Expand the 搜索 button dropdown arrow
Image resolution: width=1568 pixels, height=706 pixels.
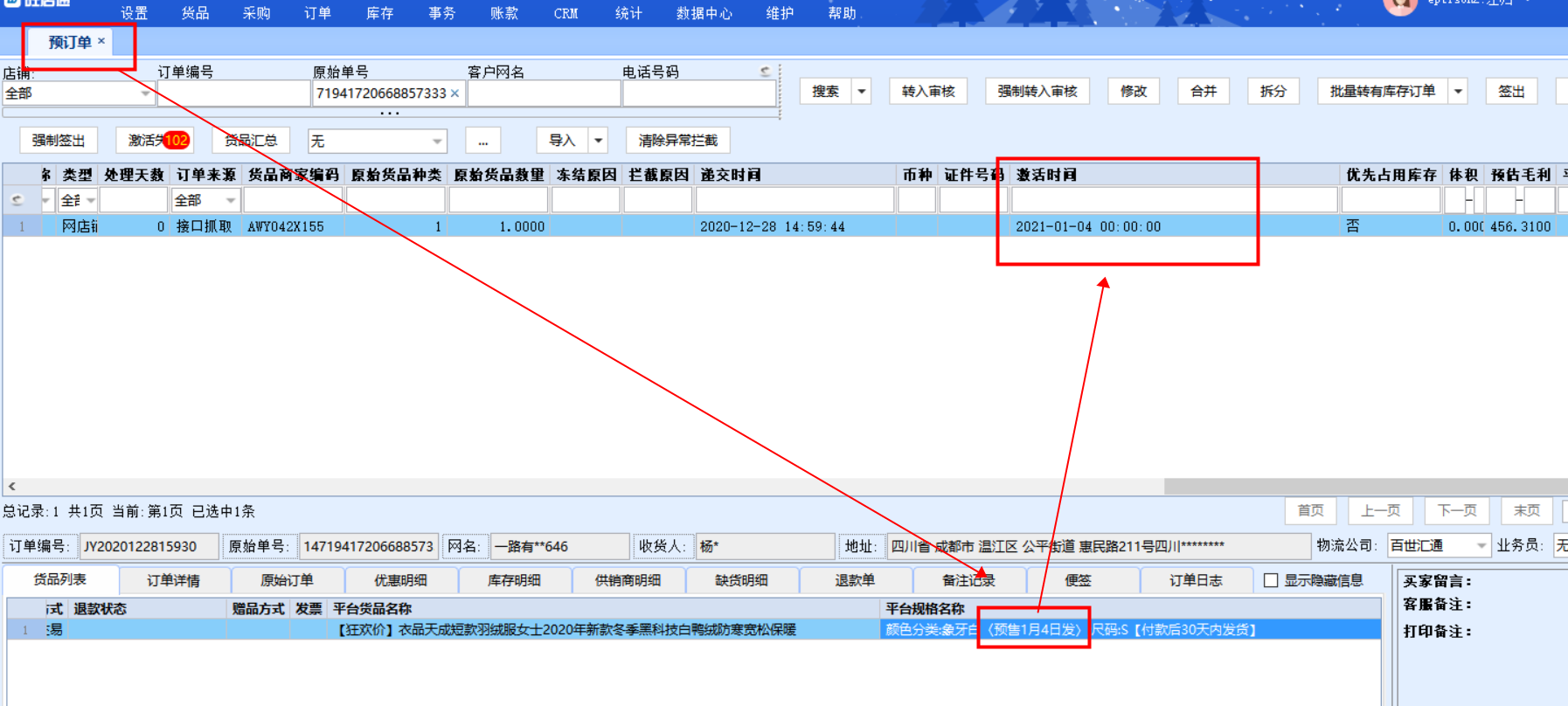click(862, 92)
